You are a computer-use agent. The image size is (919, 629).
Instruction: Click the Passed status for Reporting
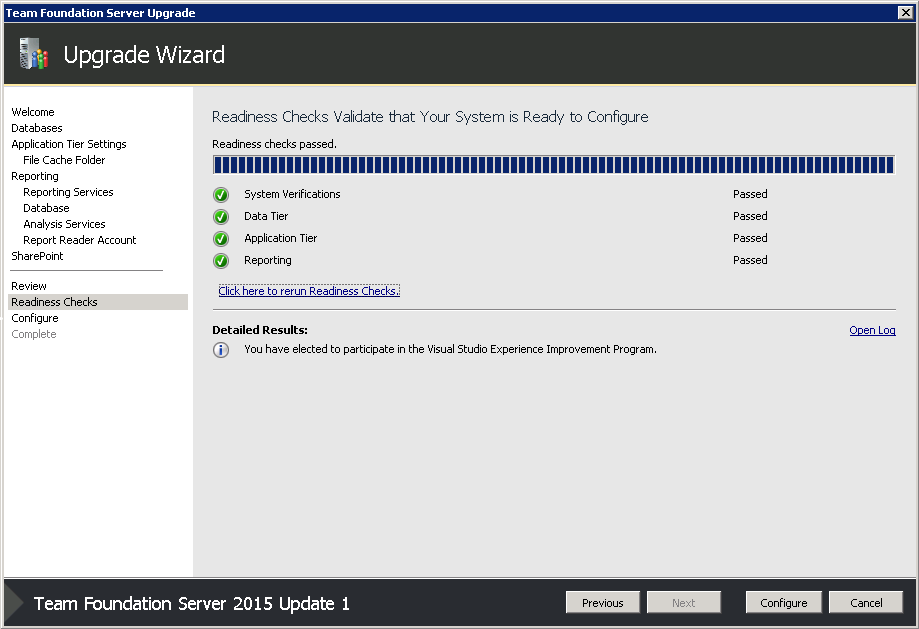[x=750, y=260]
